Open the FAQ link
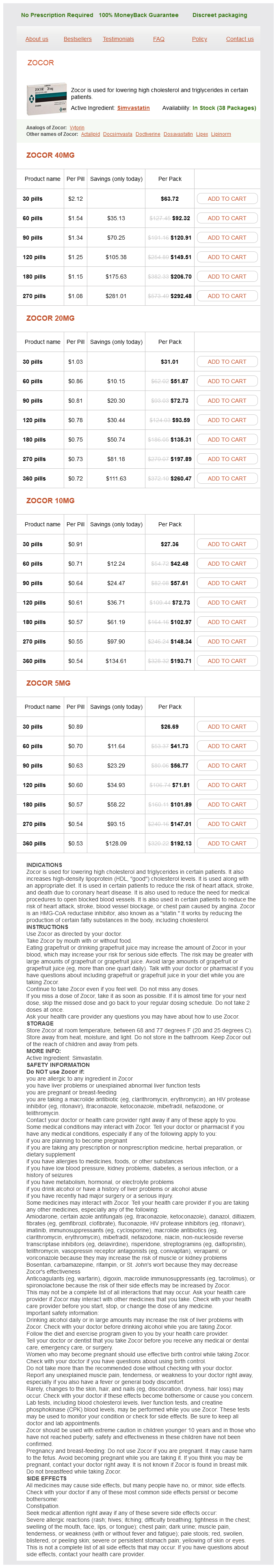 (x=159, y=39)
